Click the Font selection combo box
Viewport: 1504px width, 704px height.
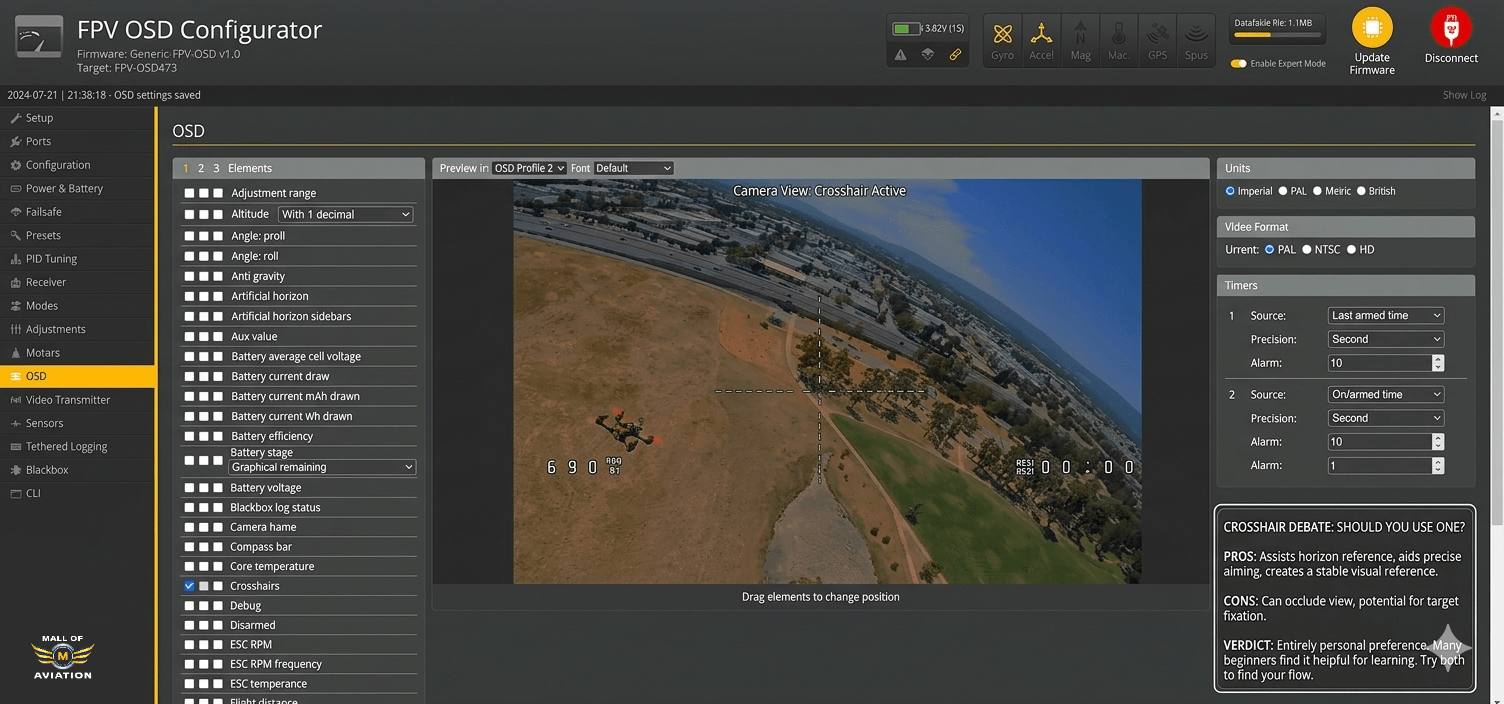click(634, 168)
